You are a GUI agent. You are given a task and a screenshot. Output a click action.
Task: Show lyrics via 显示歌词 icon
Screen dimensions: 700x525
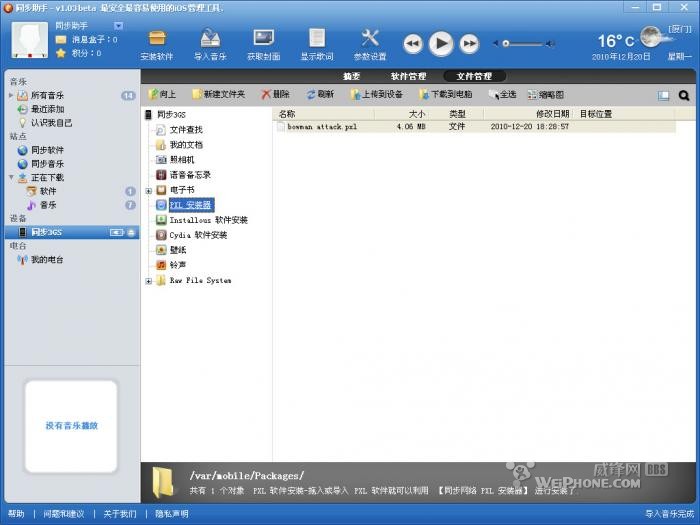[x=317, y=46]
